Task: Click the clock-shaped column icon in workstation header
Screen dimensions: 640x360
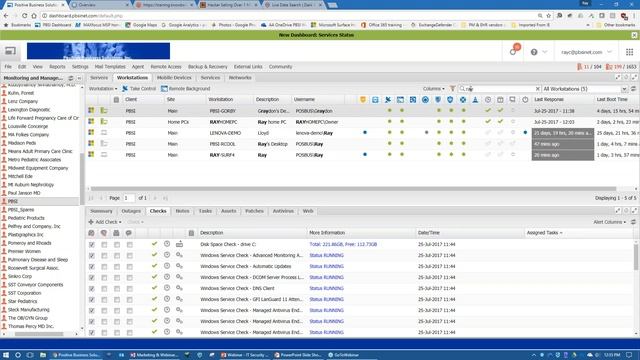Action: (x=488, y=100)
